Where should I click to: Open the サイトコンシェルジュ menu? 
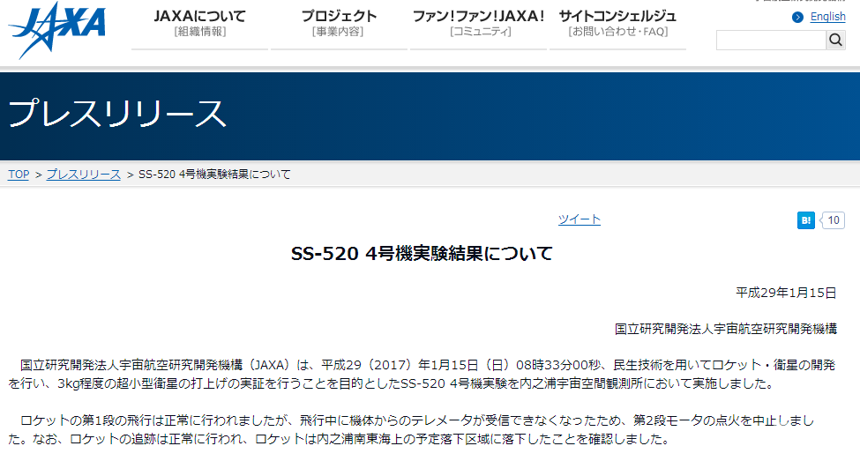click(618, 24)
